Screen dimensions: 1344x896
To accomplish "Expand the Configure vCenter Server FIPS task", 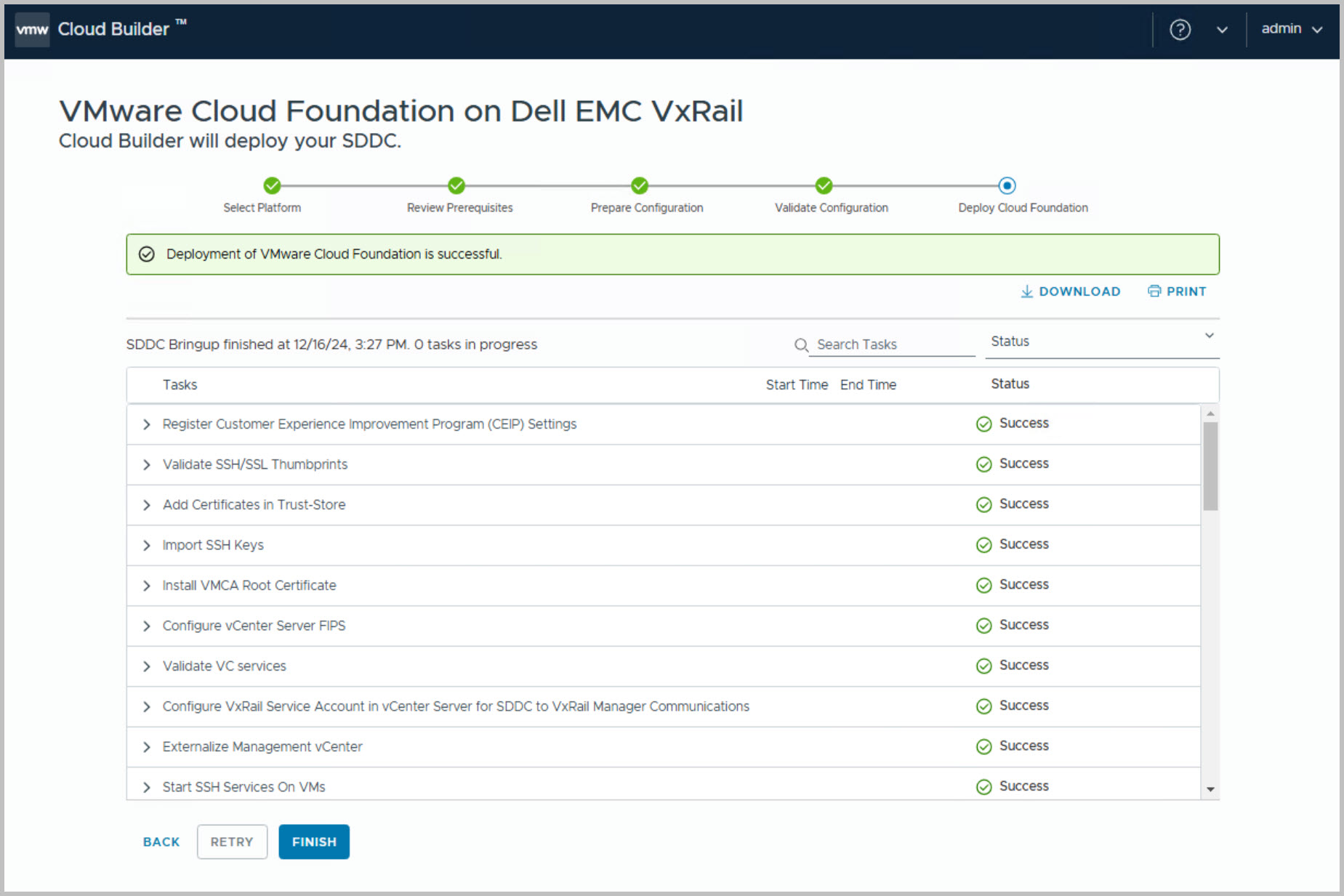I will (x=147, y=626).
